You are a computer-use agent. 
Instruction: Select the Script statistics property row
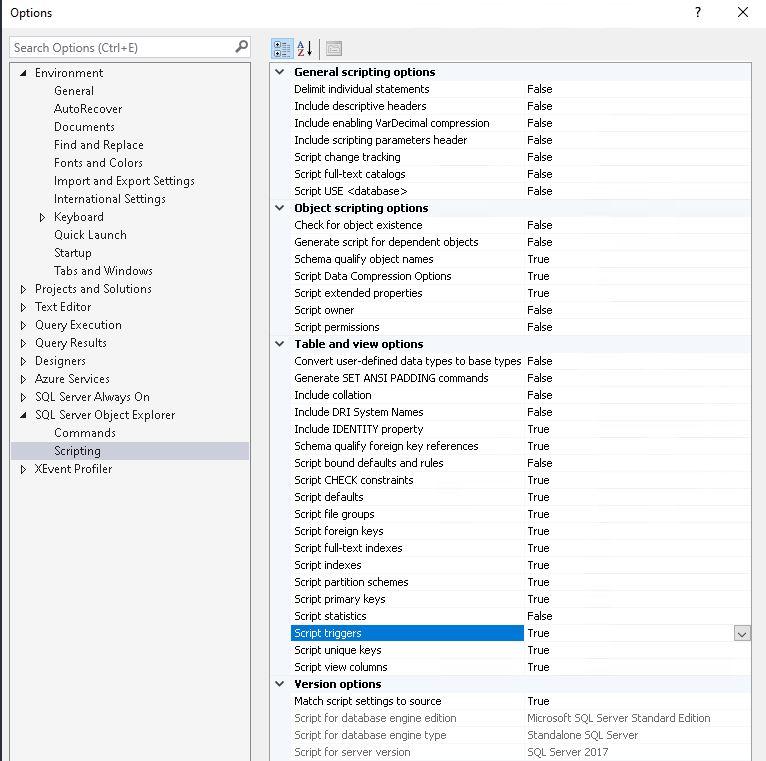click(x=330, y=616)
